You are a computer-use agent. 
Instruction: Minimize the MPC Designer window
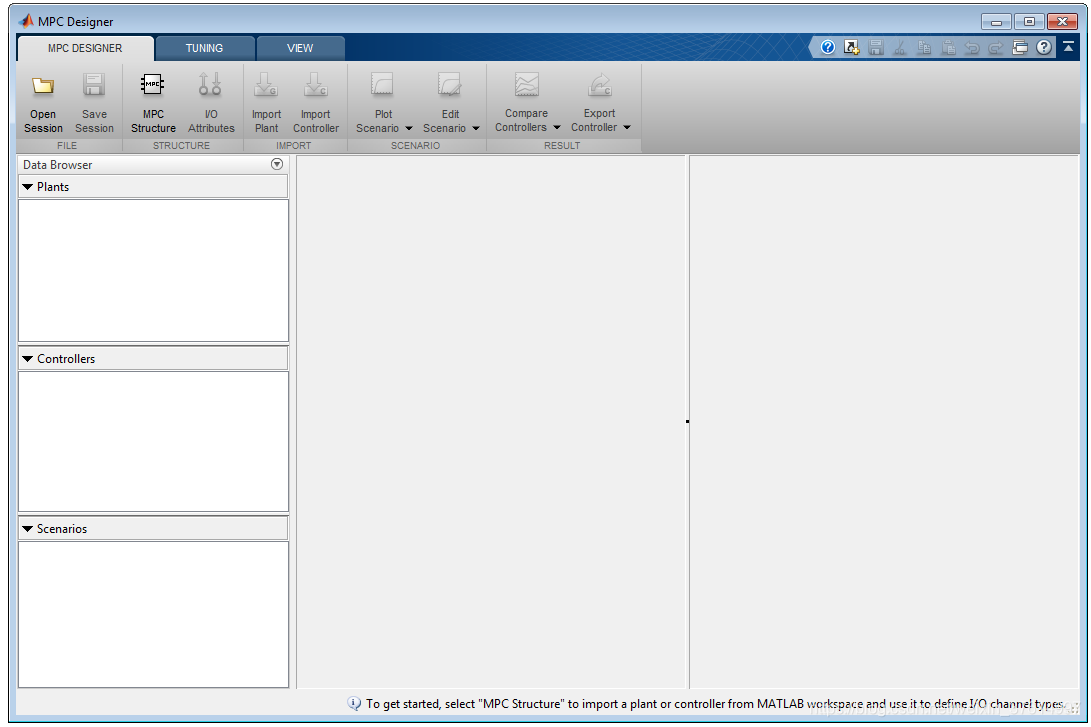(x=996, y=22)
